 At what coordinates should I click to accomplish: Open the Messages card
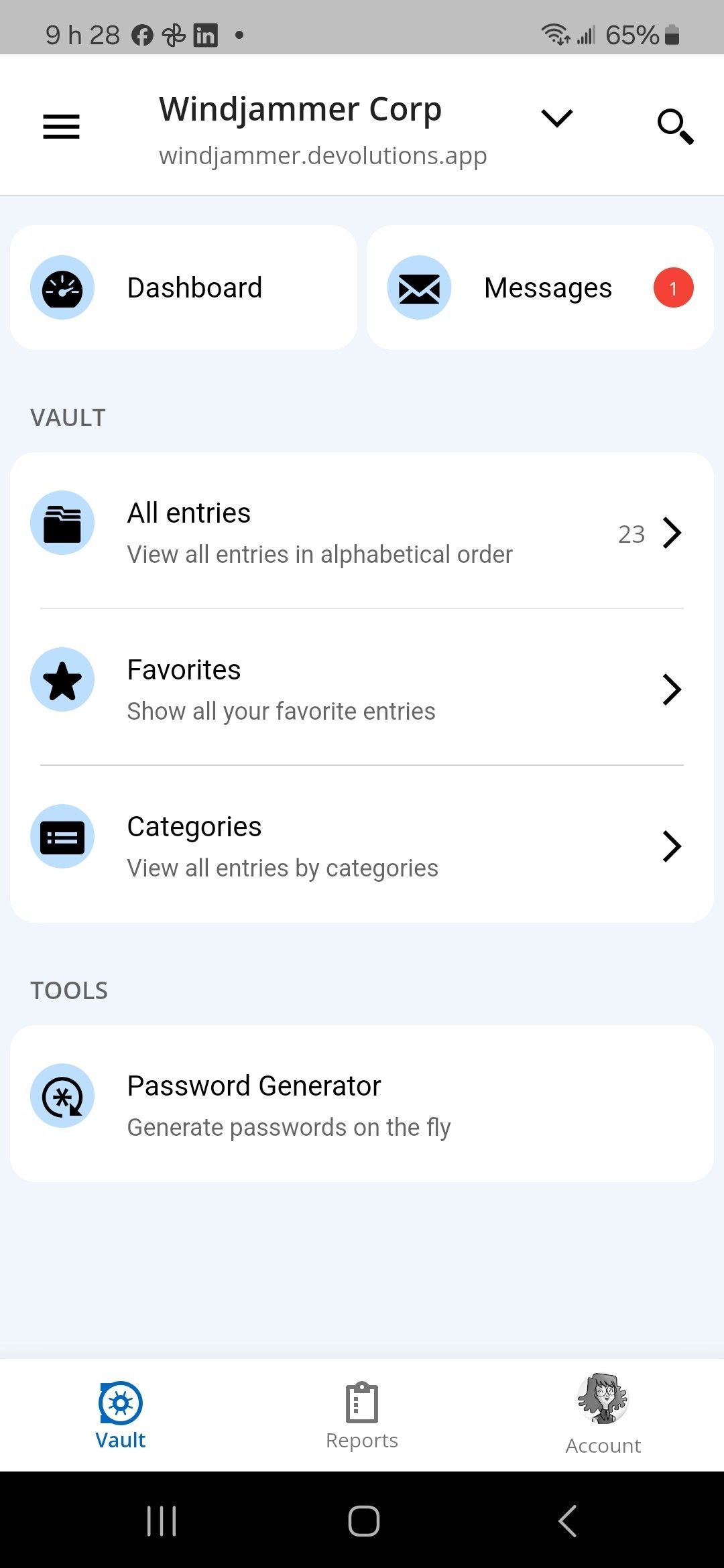tap(547, 287)
